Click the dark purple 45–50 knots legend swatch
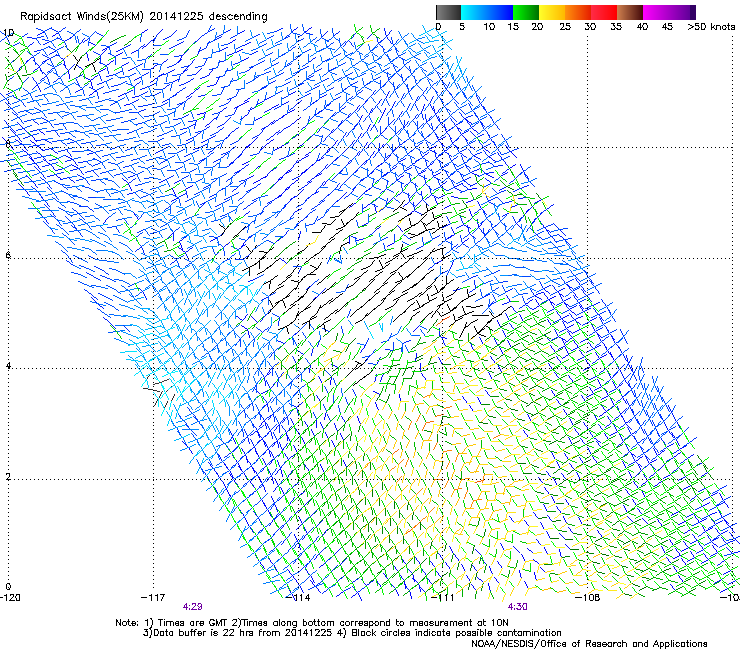 (x=682, y=12)
